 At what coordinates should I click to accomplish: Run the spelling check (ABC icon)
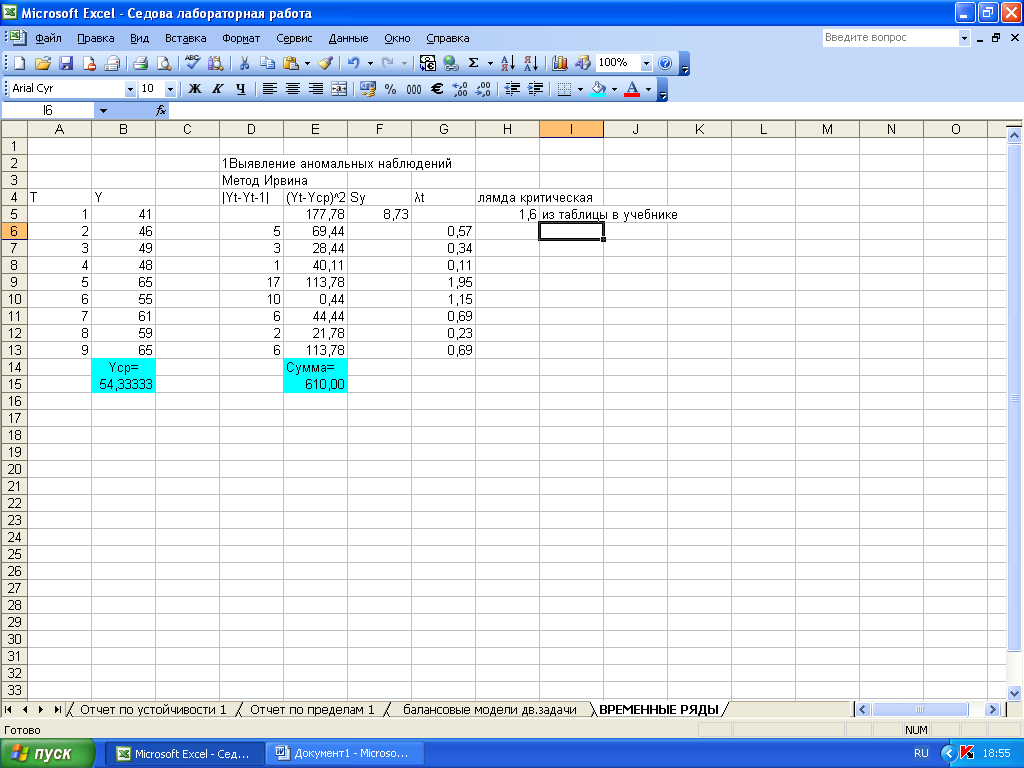point(192,63)
